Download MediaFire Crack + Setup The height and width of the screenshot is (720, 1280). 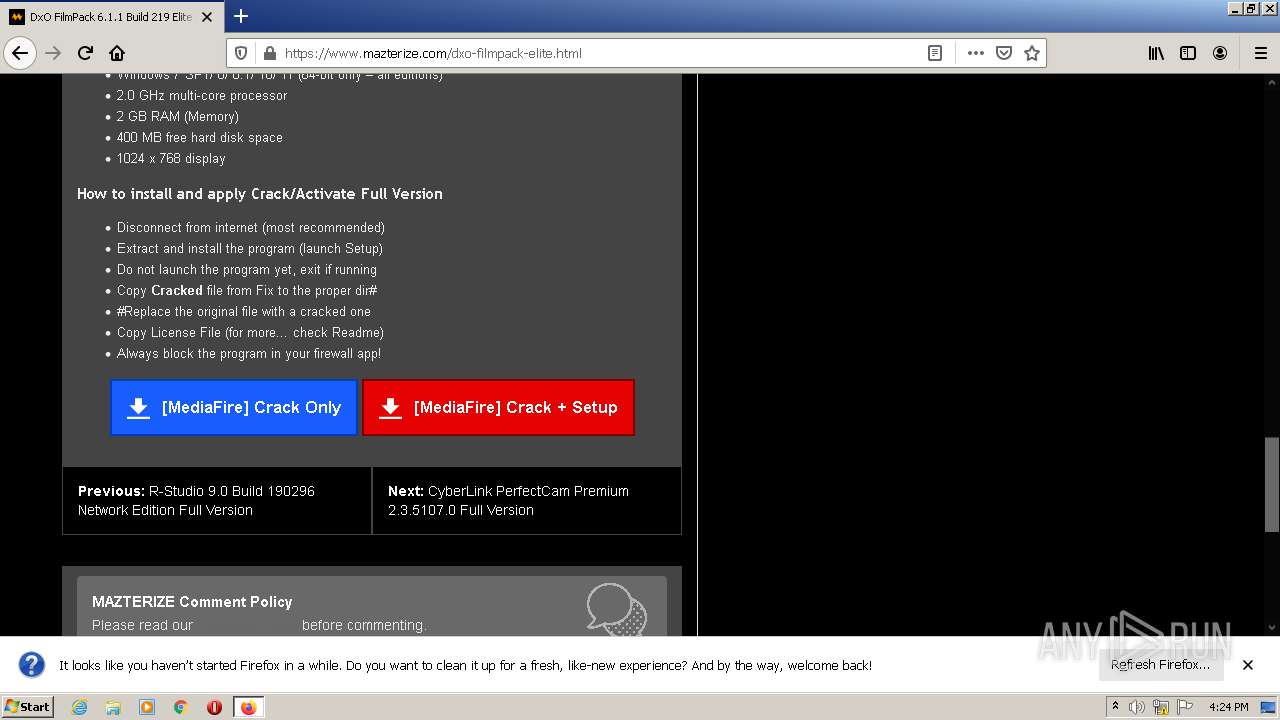point(498,407)
